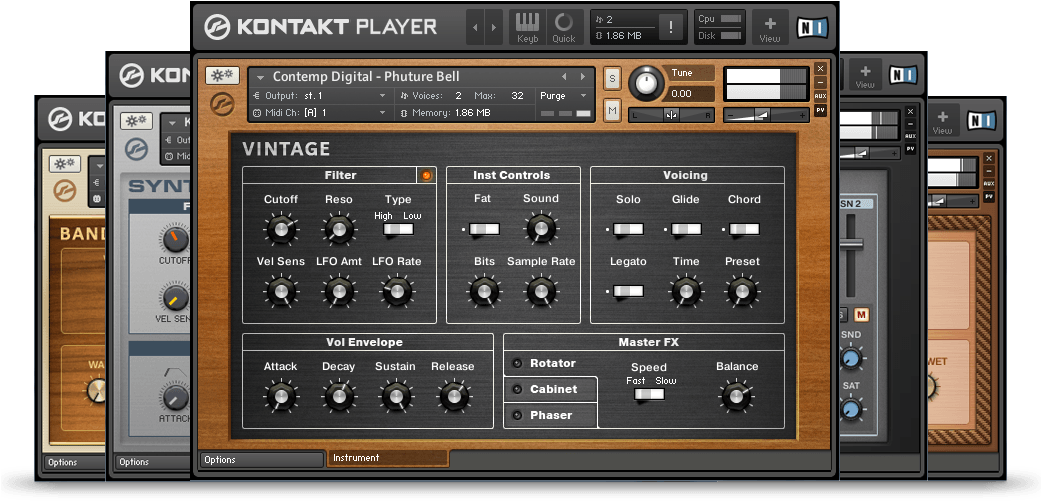Screen dimensions: 1041x501
Task: Open instrument settings gear on Phuture Bell
Action: pos(222,76)
